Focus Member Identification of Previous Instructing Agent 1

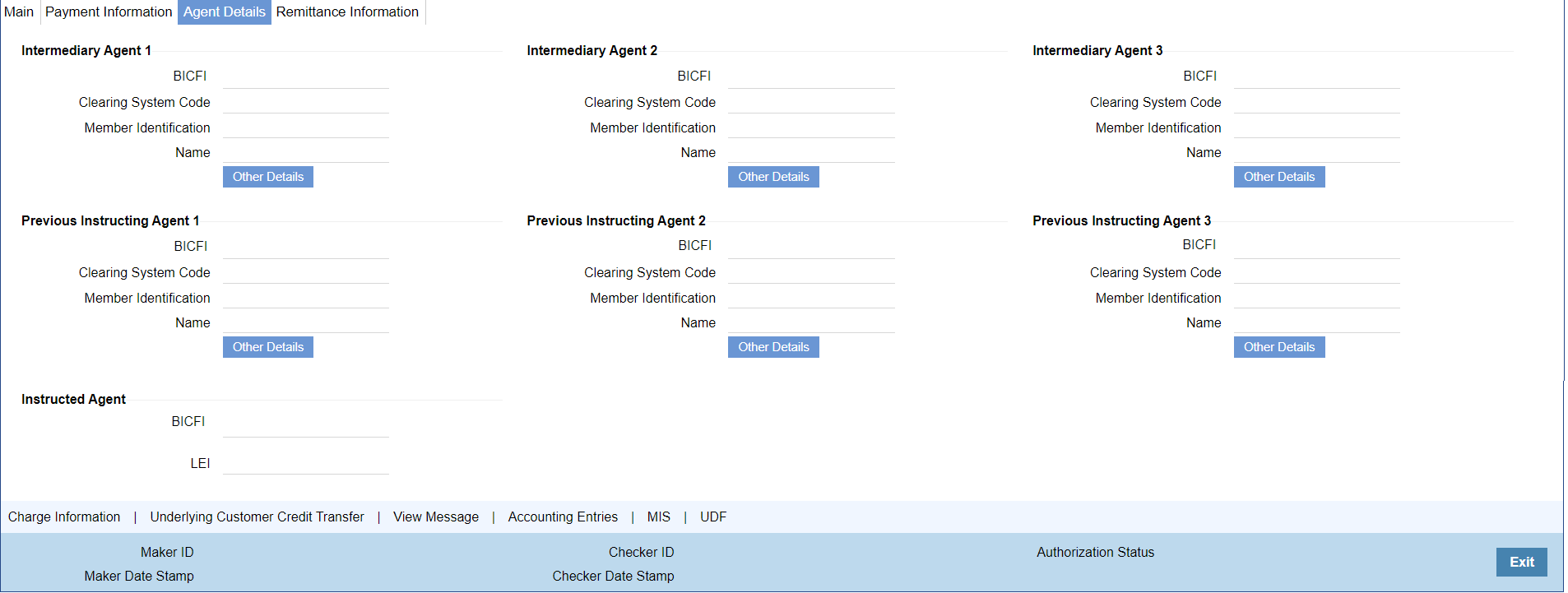pyautogui.click(x=306, y=298)
